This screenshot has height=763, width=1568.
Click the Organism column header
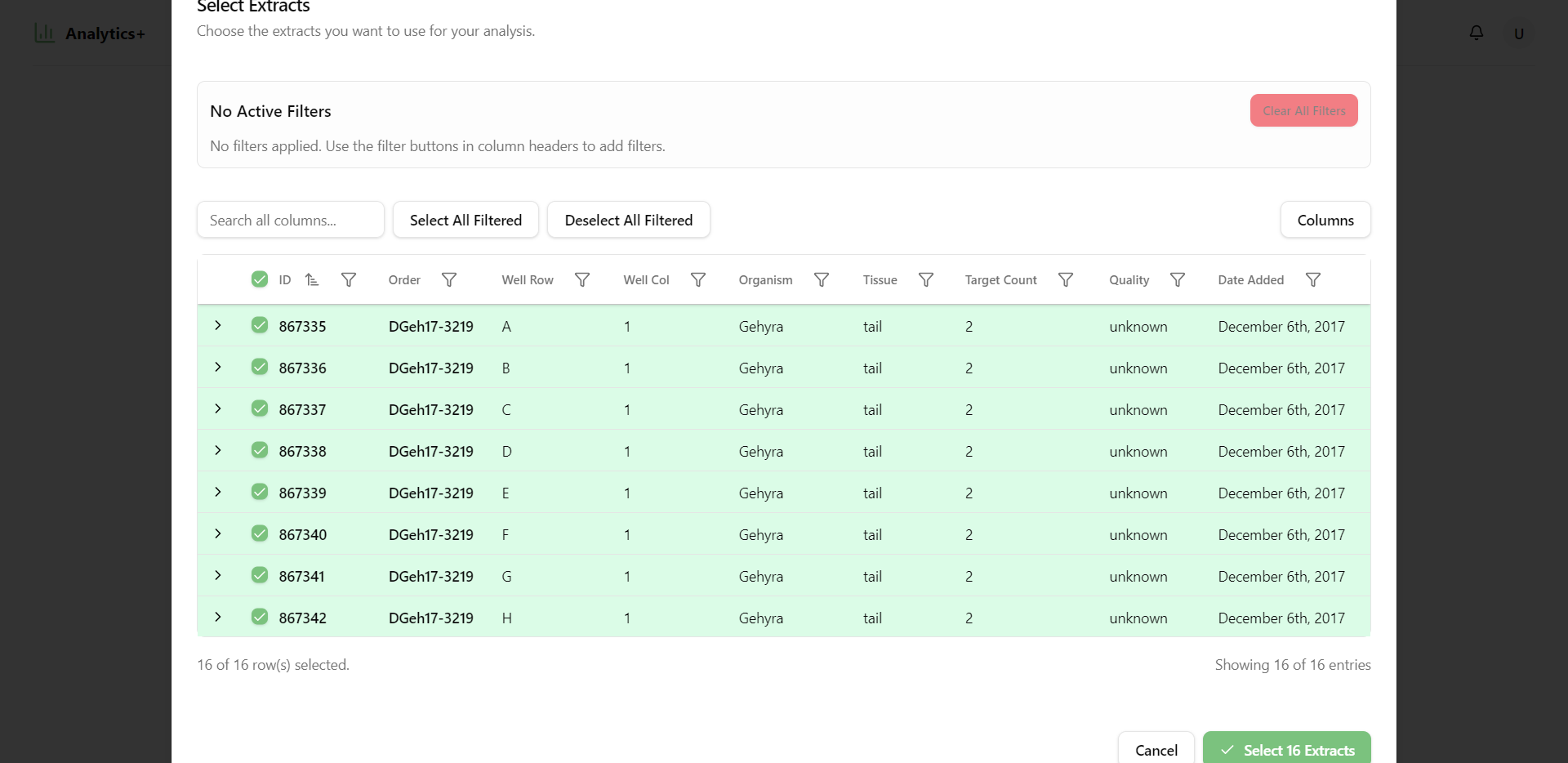(x=765, y=280)
